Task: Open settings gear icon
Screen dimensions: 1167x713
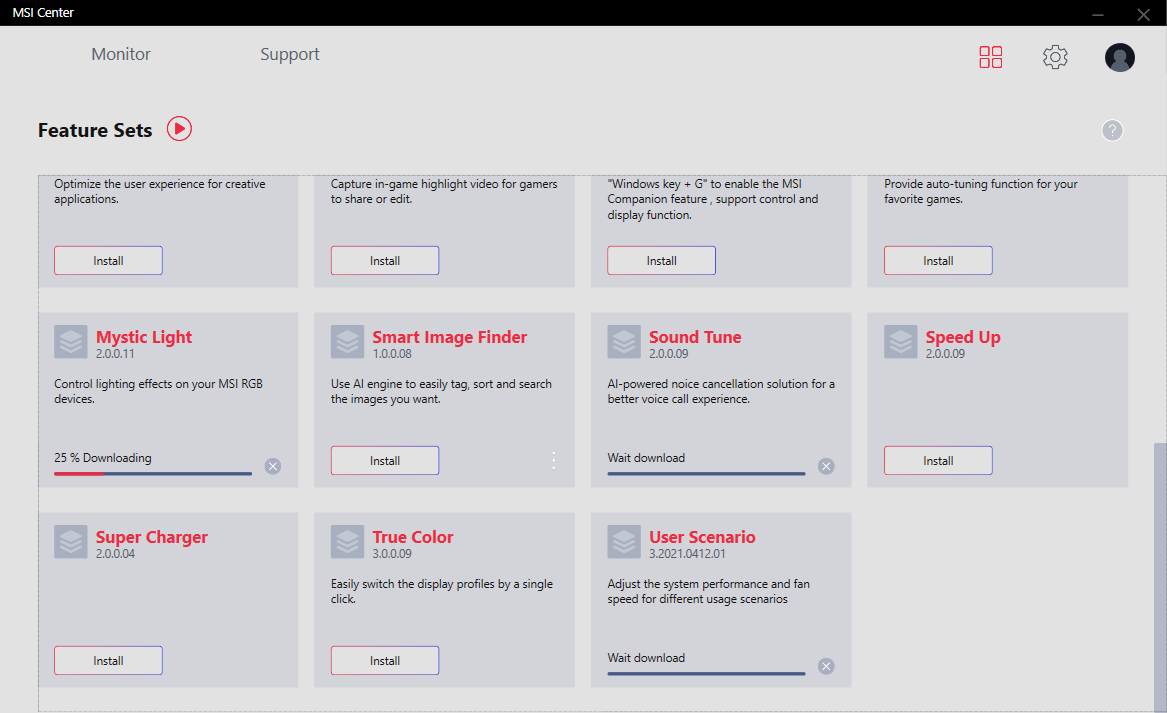Action: click(1055, 57)
